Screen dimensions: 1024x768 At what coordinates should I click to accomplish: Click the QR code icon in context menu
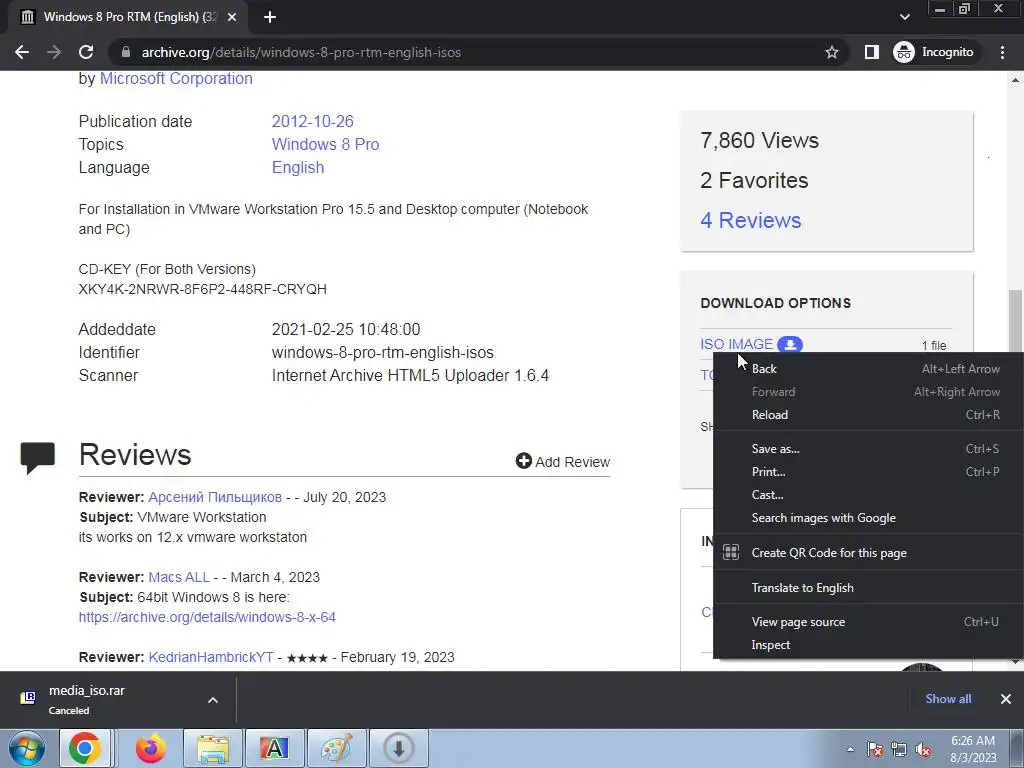[731, 552]
